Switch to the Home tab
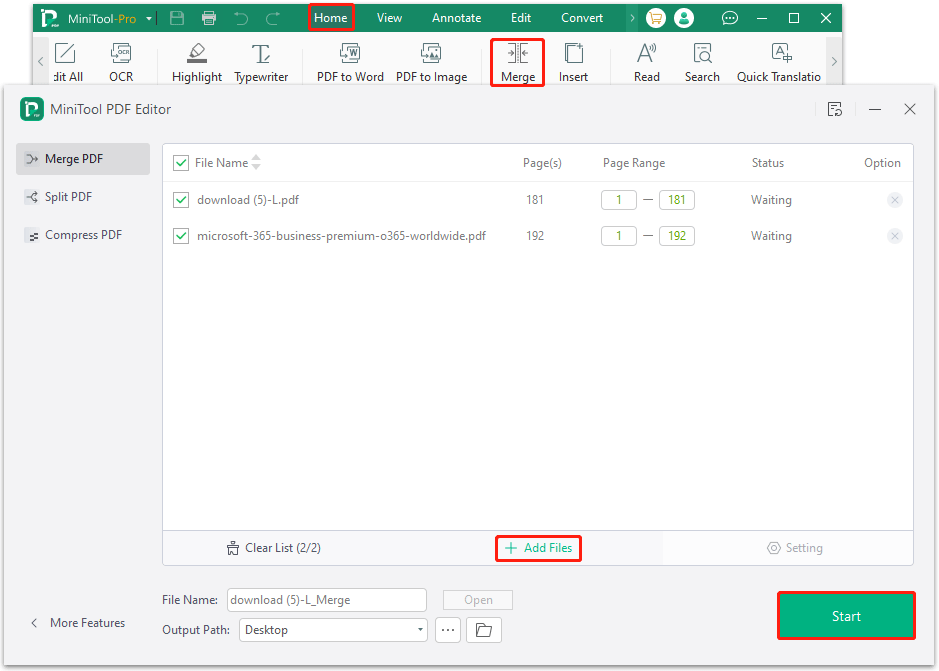This screenshot has height=671, width=939. point(331,18)
